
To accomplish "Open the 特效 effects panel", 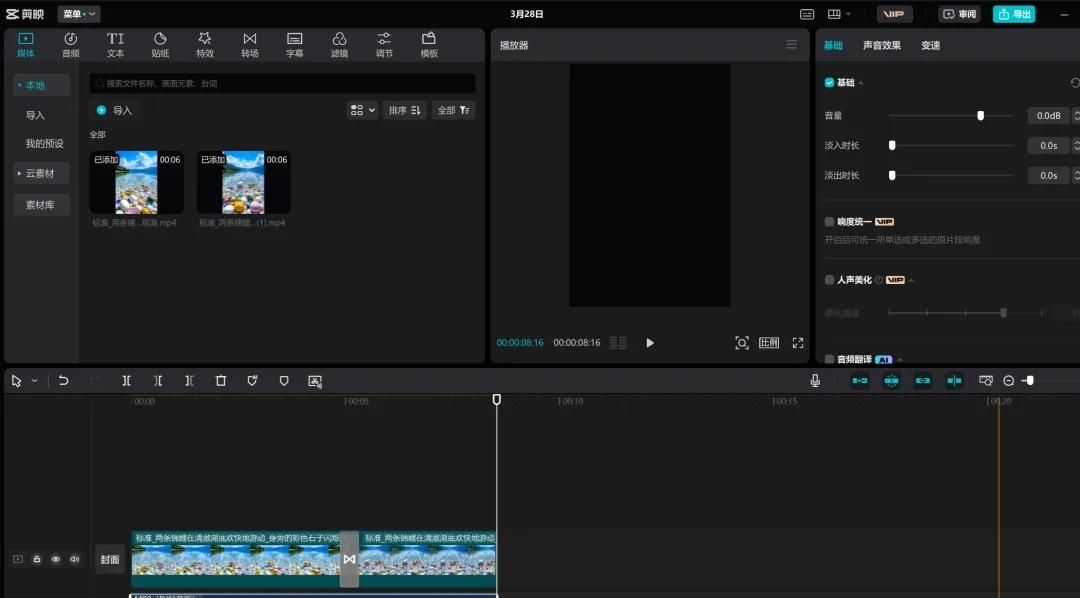I will [205, 45].
